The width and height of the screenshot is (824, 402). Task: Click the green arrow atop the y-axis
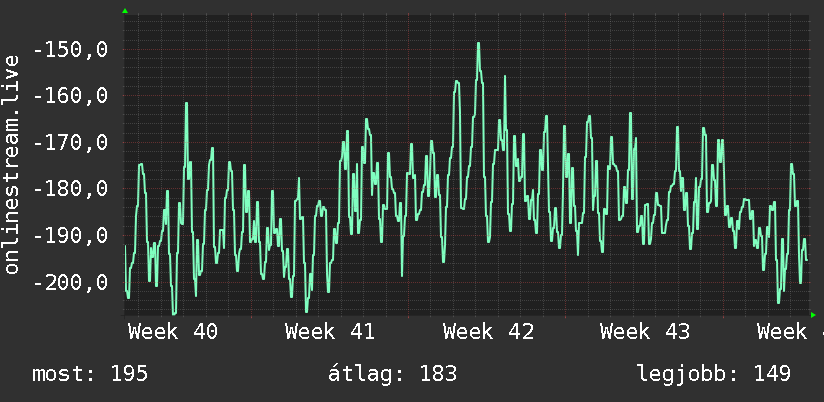(125, 11)
